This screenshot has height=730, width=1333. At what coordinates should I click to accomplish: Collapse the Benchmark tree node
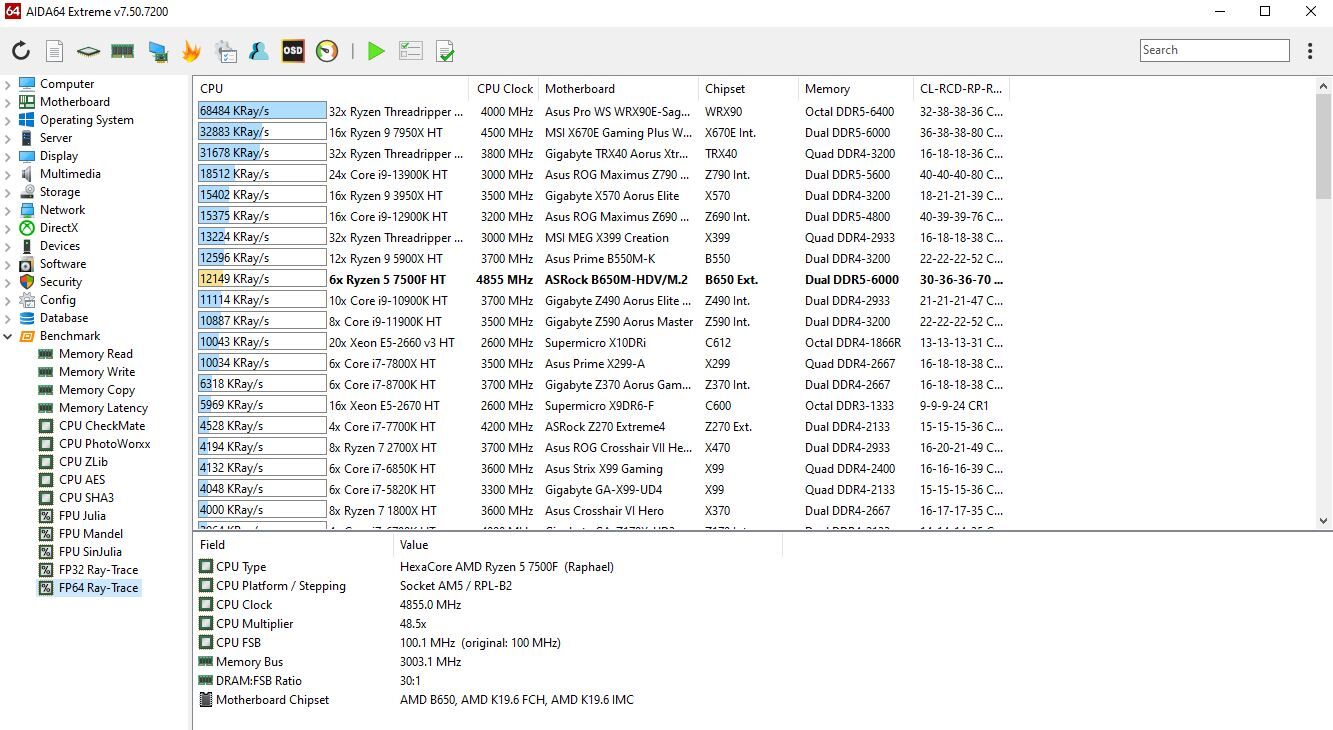point(8,336)
